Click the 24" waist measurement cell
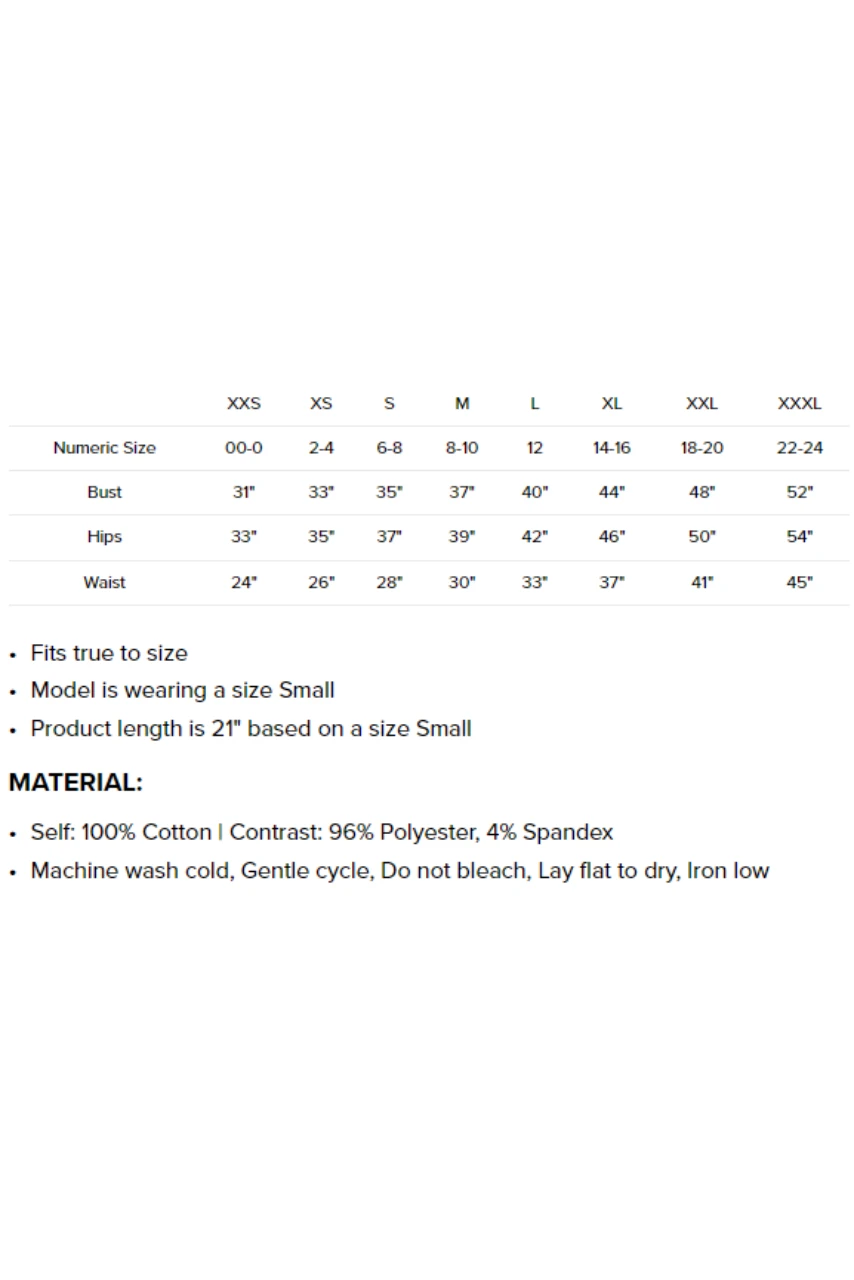The width and height of the screenshot is (854, 1280). tap(243, 582)
